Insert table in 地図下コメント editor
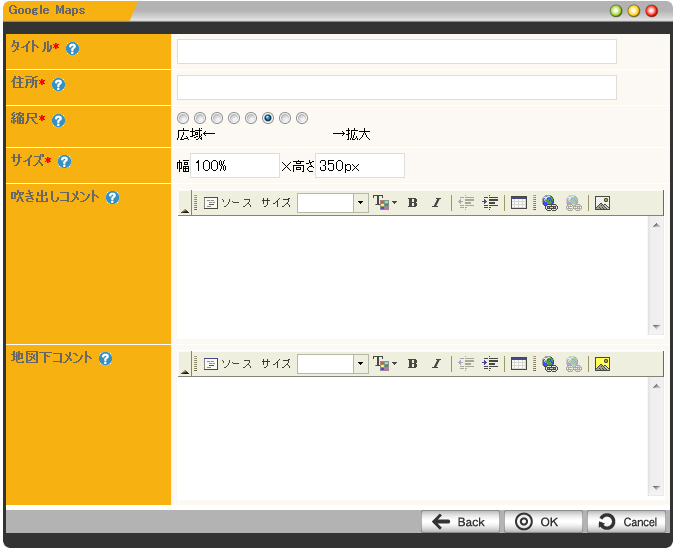 coord(519,363)
